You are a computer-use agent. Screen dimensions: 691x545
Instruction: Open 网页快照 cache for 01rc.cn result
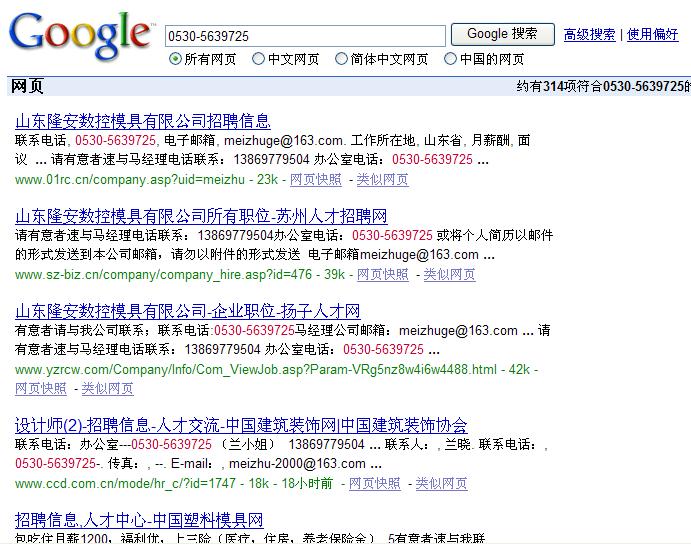coord(315,180)
